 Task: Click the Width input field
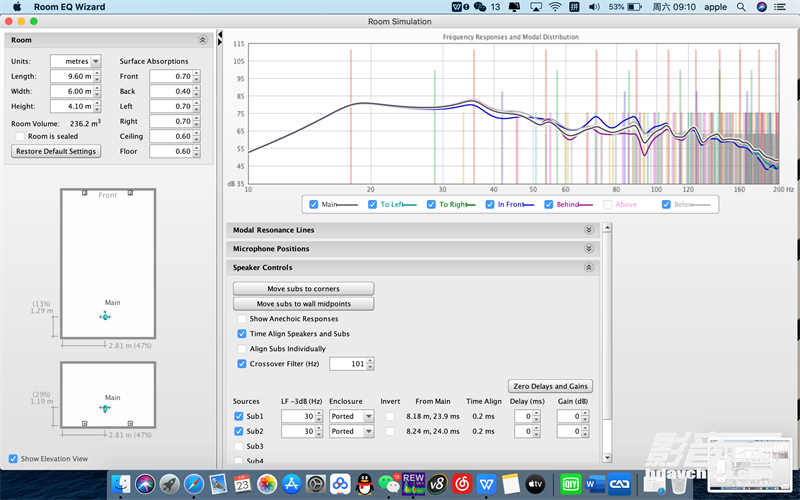pos(72,91)
